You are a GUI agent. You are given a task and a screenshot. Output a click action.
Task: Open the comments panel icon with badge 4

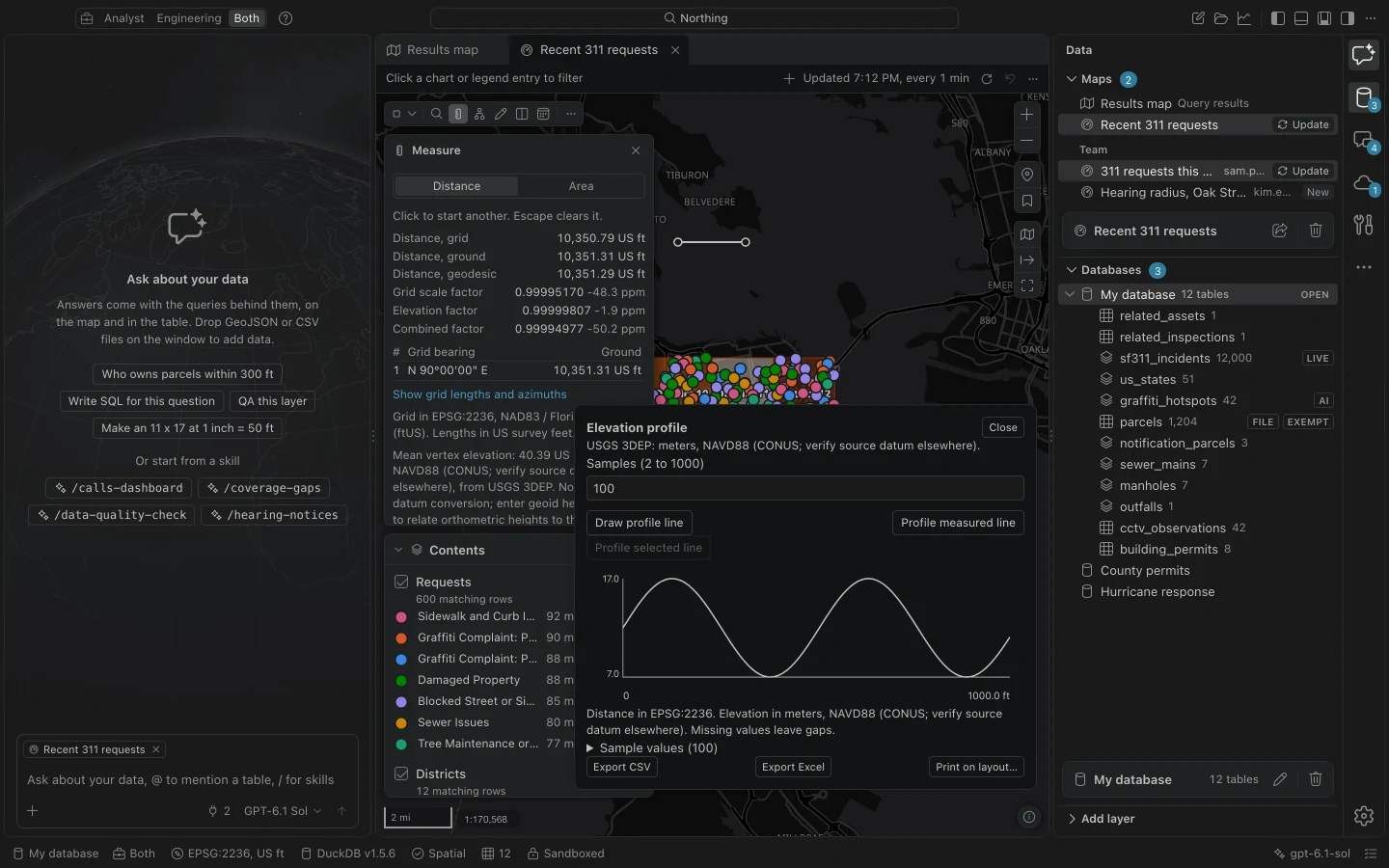(1363, 140)
